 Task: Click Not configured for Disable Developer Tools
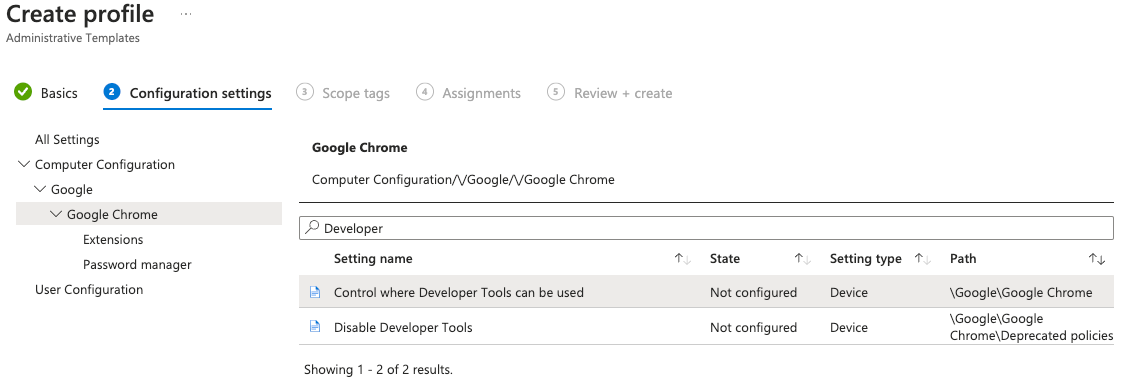(754, 327)
